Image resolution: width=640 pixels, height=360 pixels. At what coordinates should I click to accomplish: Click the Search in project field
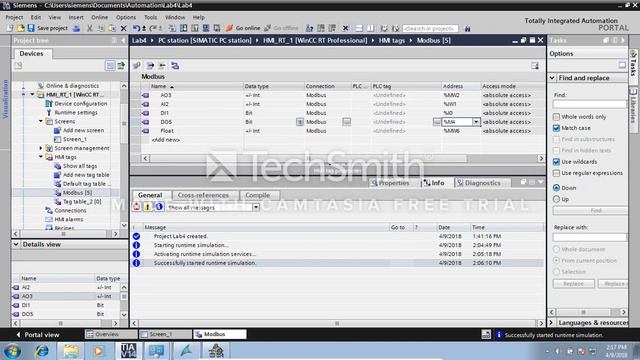(430, 29)
